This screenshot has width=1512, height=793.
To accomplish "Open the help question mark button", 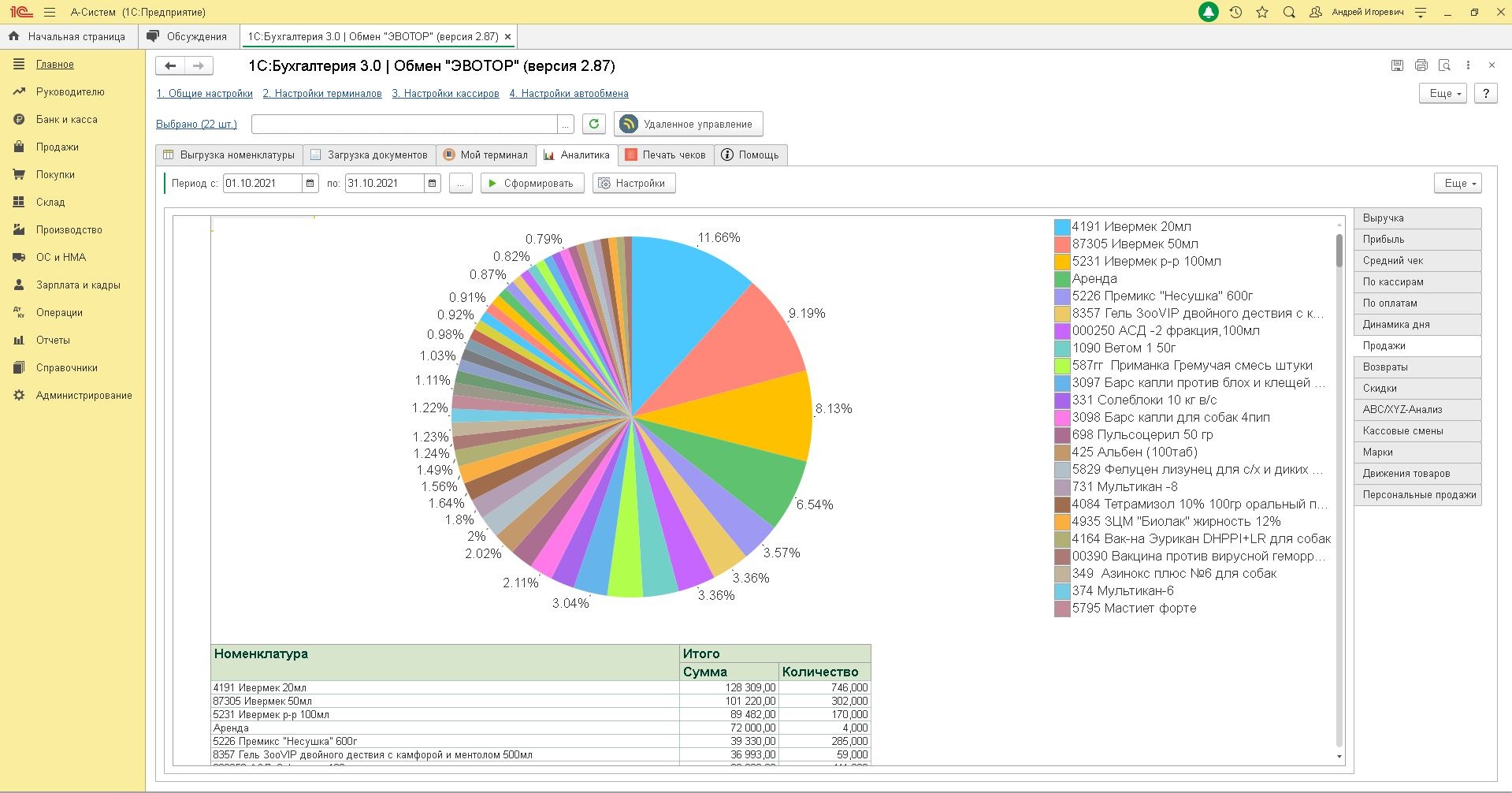I will pos(1486,93).
